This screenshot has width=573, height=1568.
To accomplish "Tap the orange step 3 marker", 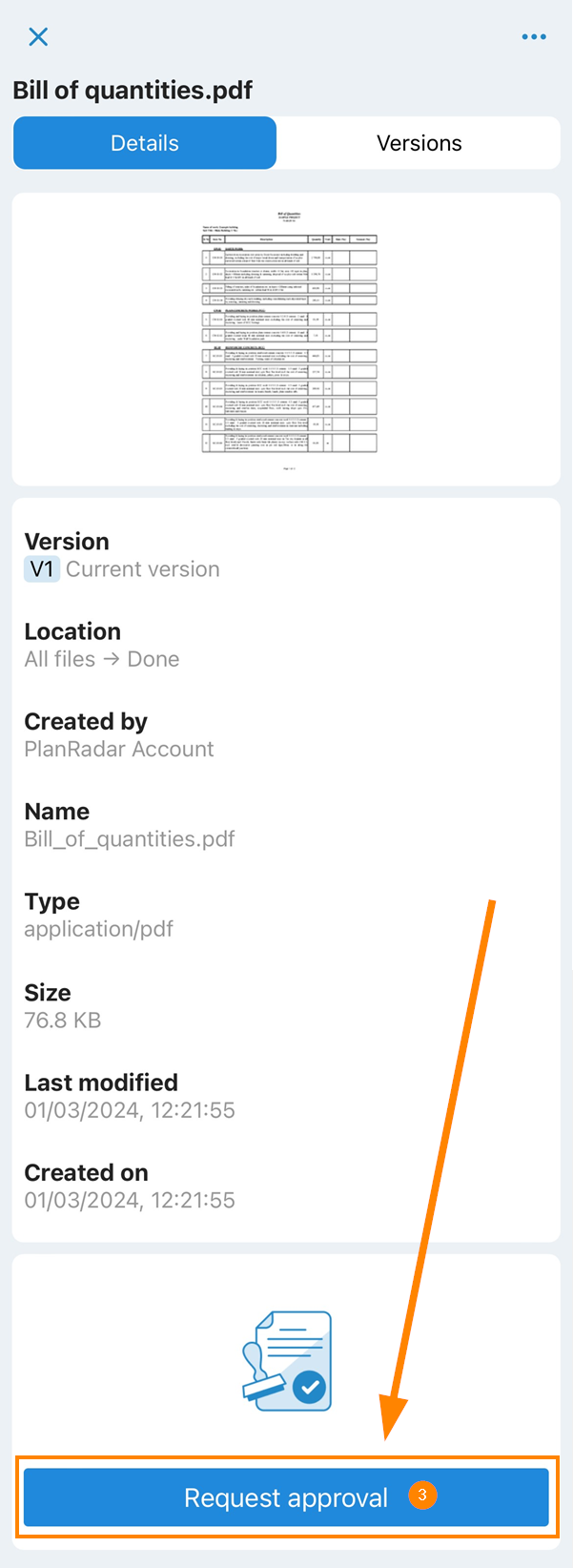I will coord(422,1495).
